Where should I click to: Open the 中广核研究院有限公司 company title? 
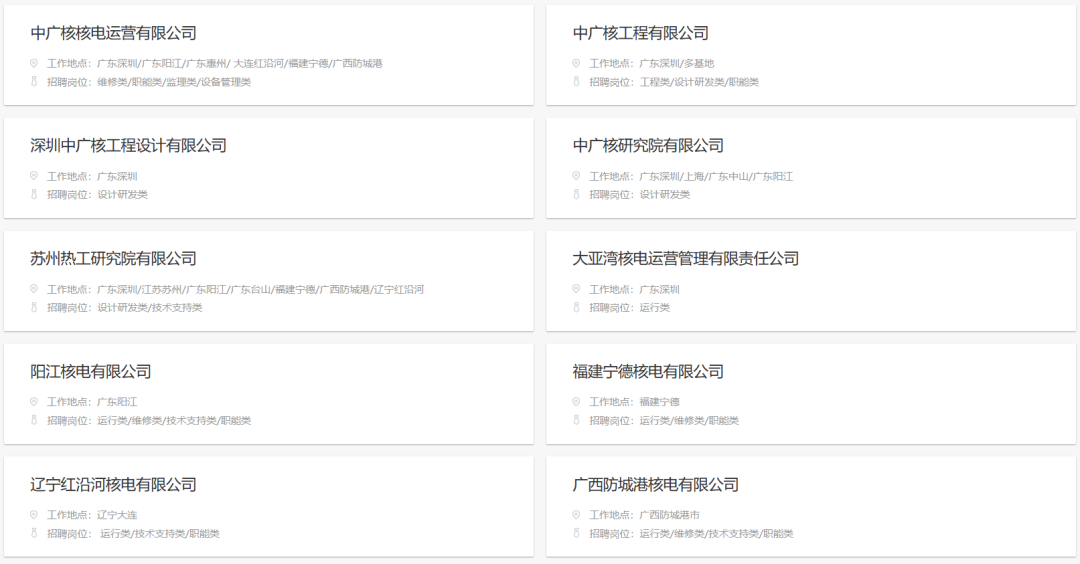[x=648, y=146]
